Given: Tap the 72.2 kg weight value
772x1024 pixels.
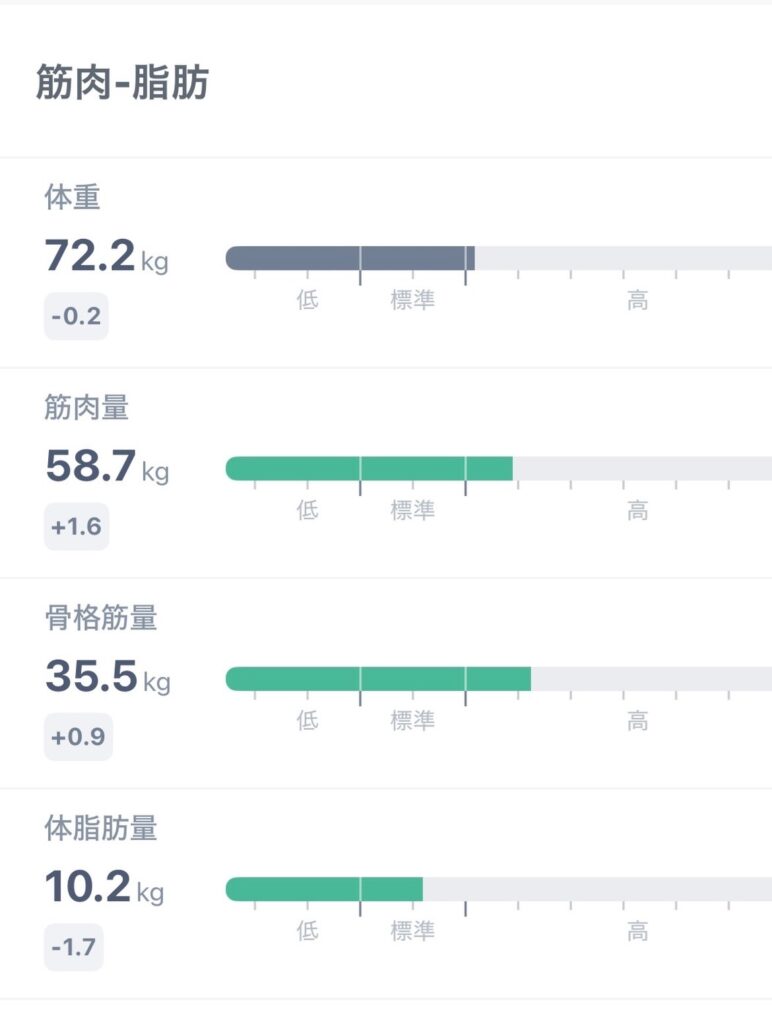Looking at the screenshot, I should pos(106,258).
